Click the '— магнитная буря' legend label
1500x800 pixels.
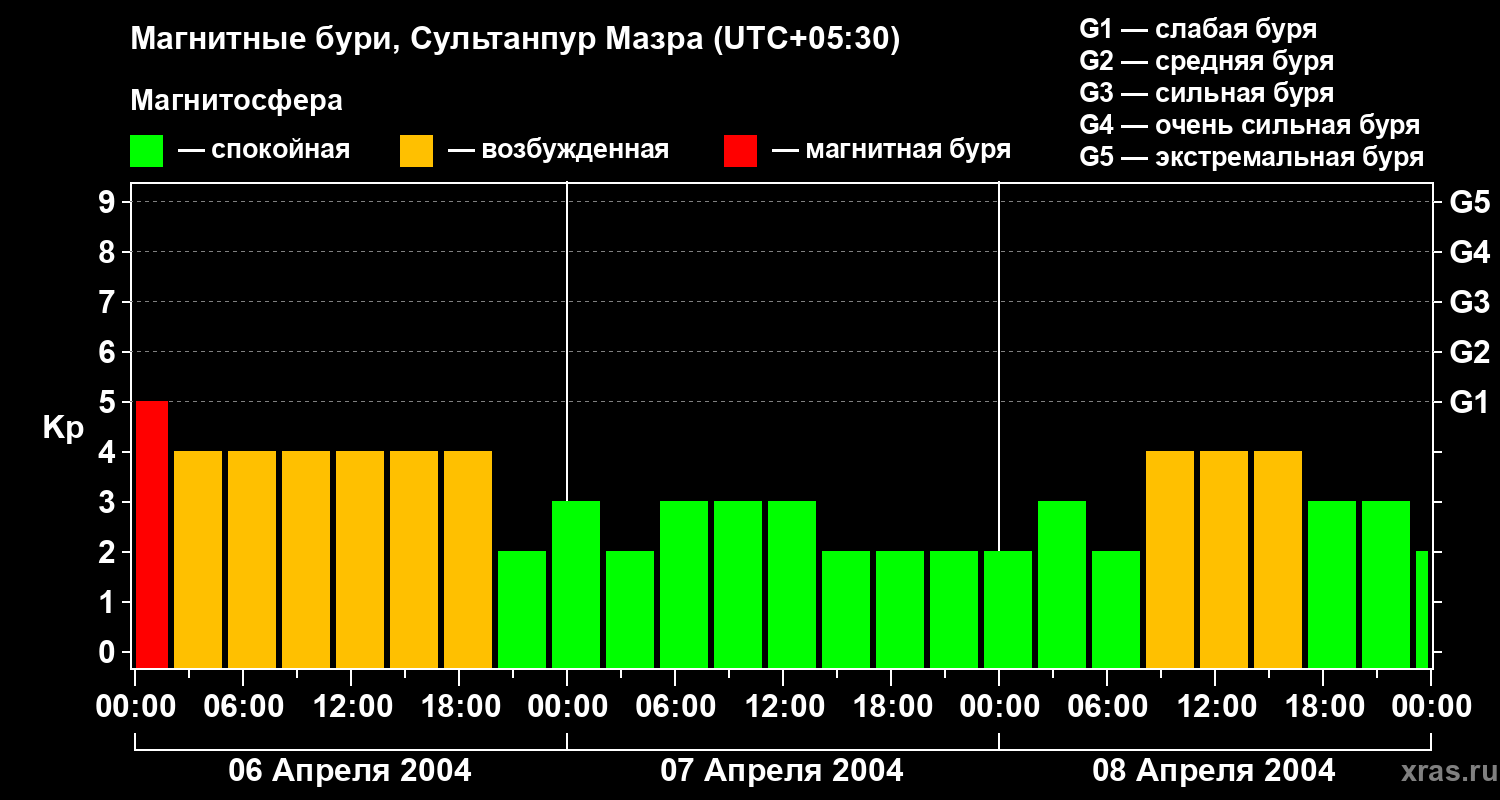point(892,151)
